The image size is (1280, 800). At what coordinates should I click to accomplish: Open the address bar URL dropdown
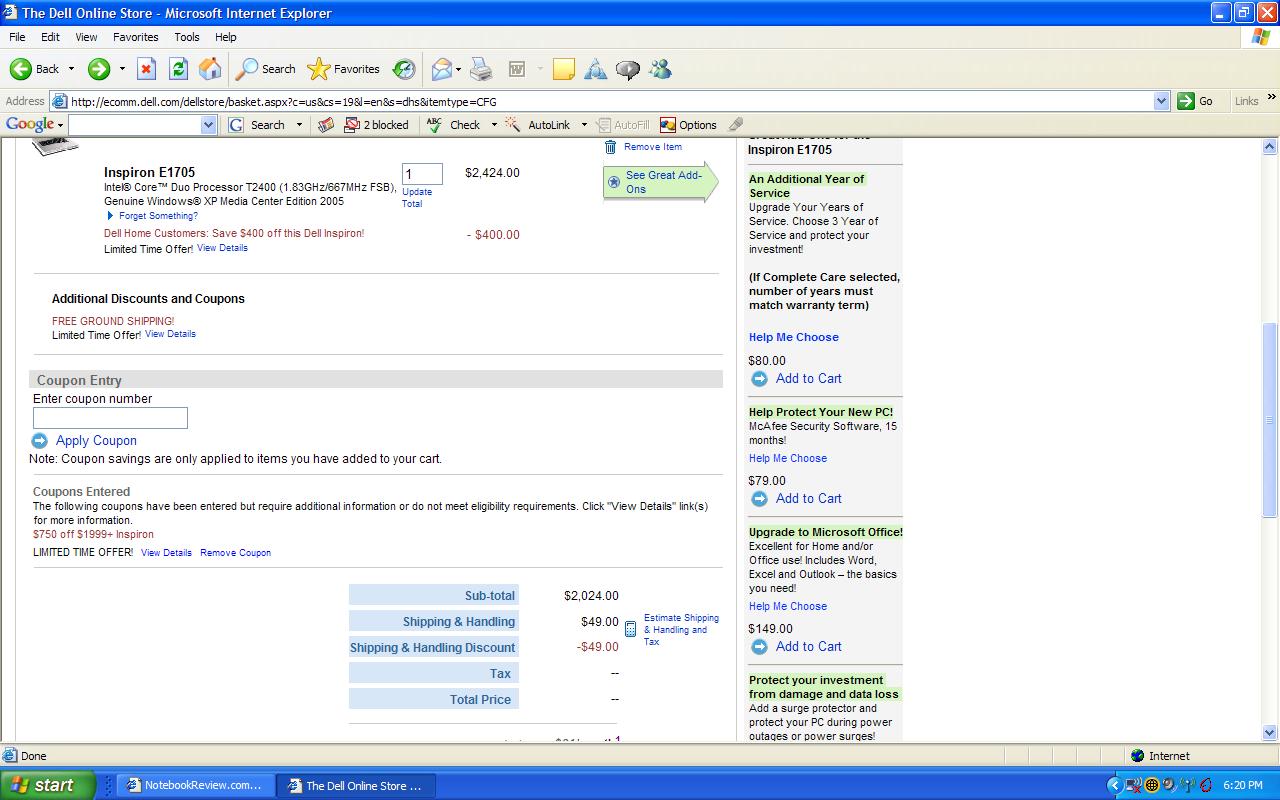(x=1161, y=101)
